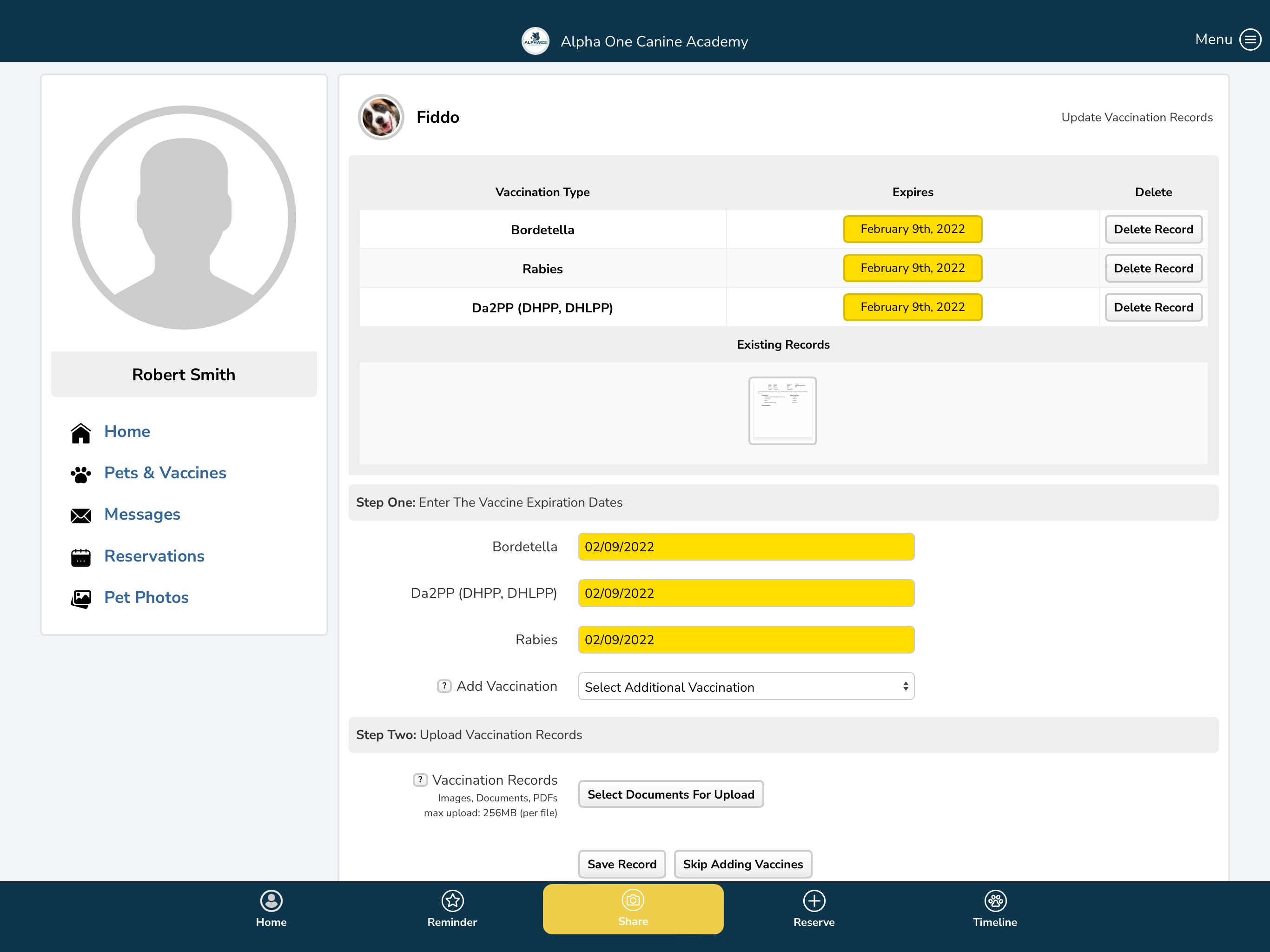Screen dimensions: 1270x952
Task: Click the envelope icon beside Messages
Action: point(81,516)
